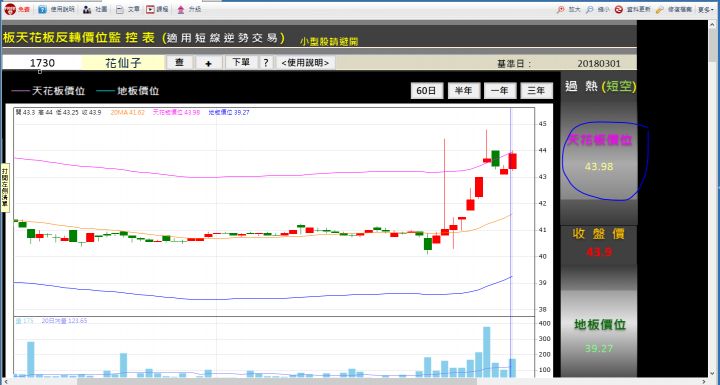The height and width of the screenshot is (385, 720).
Task: Click the horizontal scrollbar right arrow
Action: pos(705,381)
